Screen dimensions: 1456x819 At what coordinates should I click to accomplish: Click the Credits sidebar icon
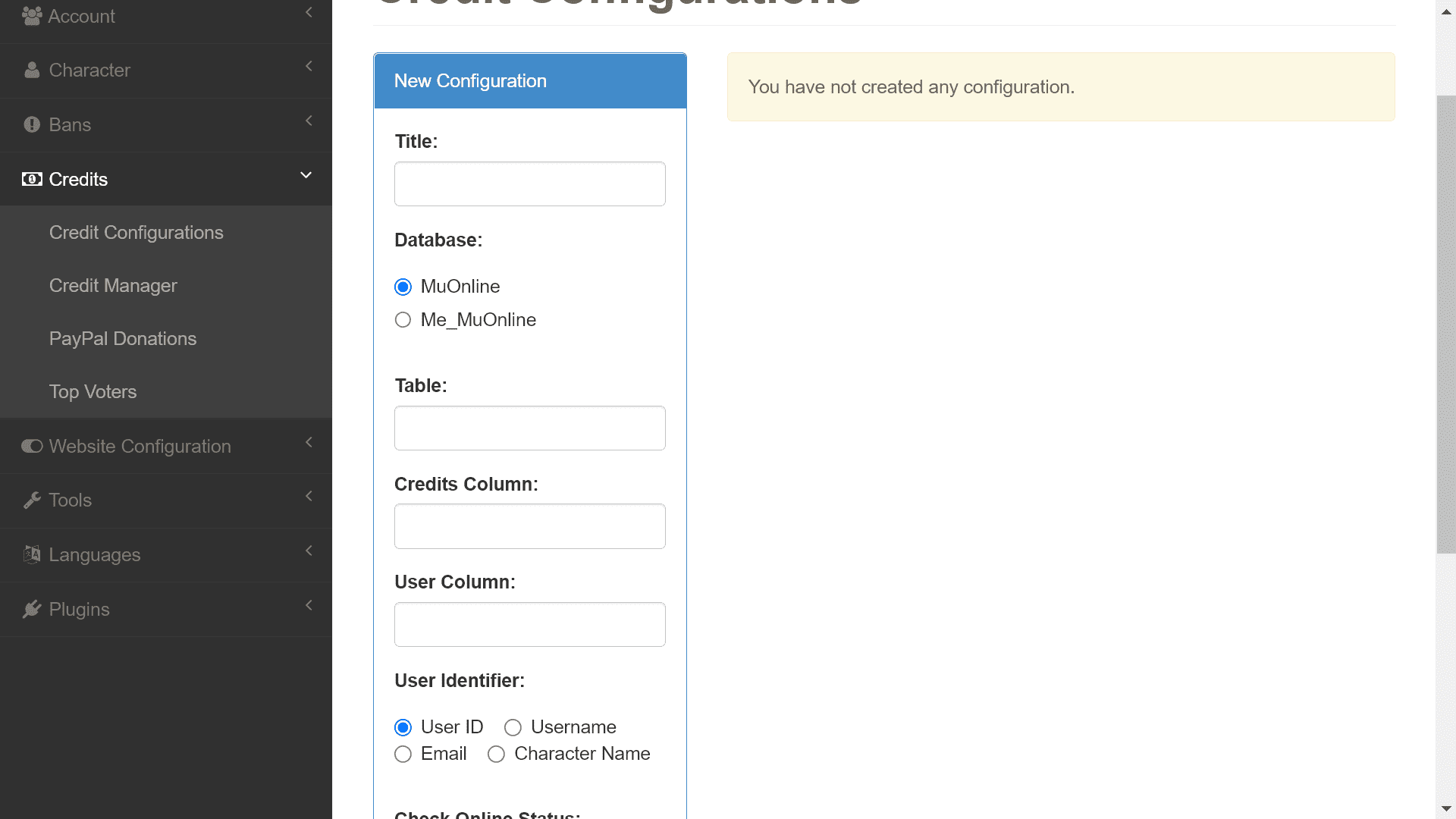point(32,179)
